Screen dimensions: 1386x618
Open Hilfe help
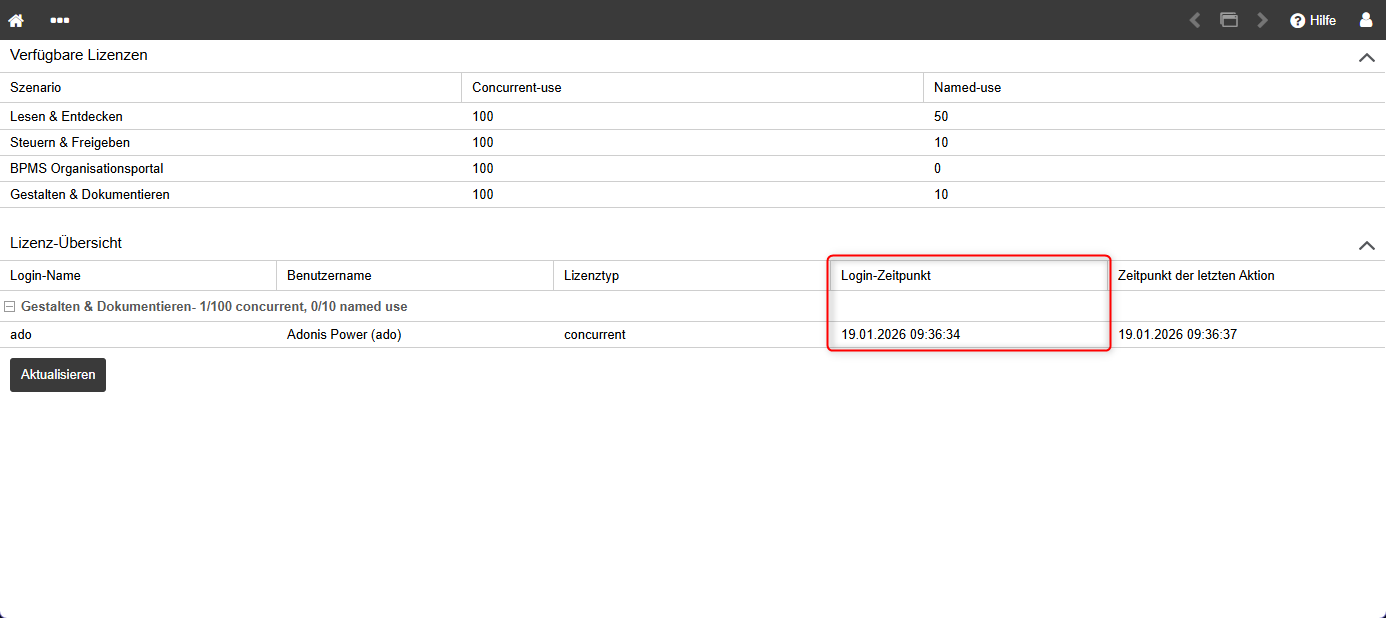1313,20
